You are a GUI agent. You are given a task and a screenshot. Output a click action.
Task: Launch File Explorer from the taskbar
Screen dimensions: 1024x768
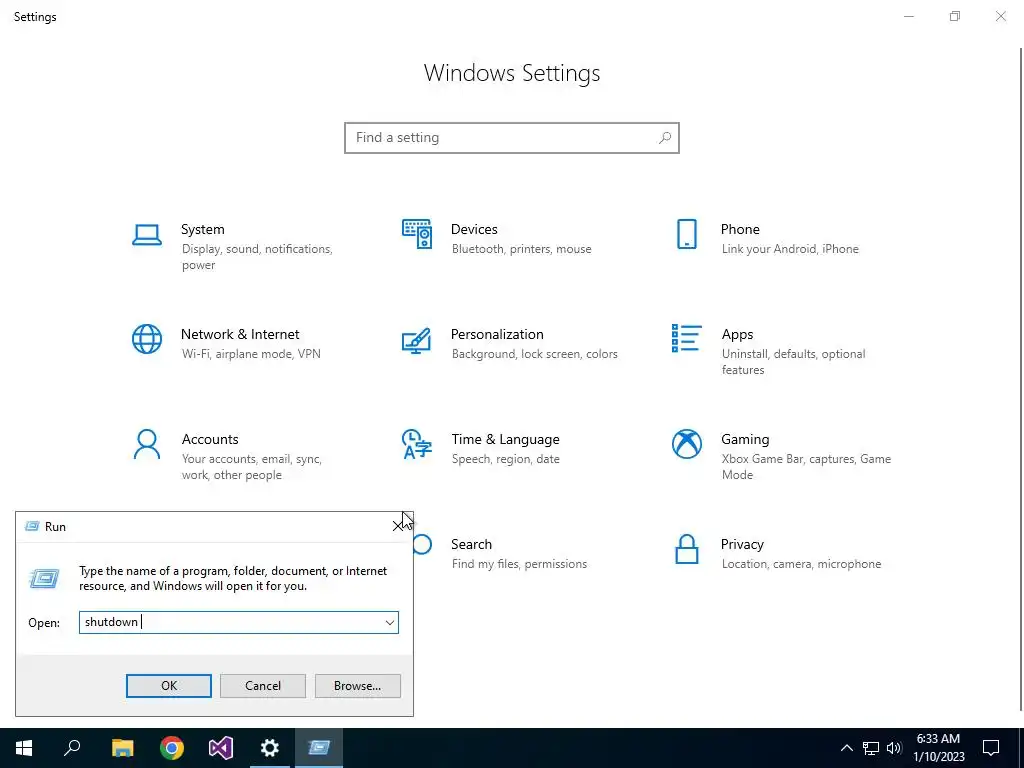tap(122, 748)
